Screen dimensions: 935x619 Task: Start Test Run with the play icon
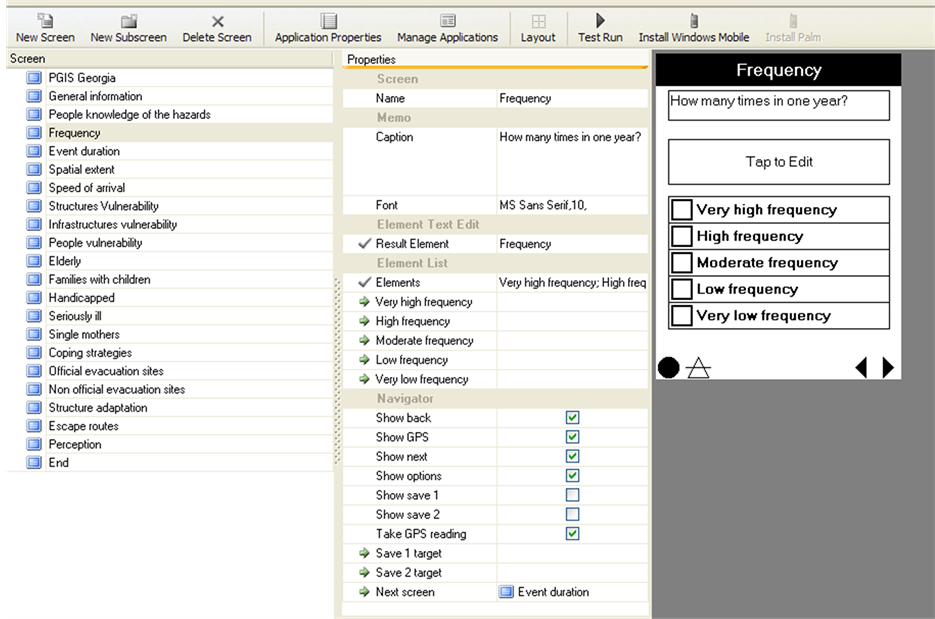tap(600, 21)
